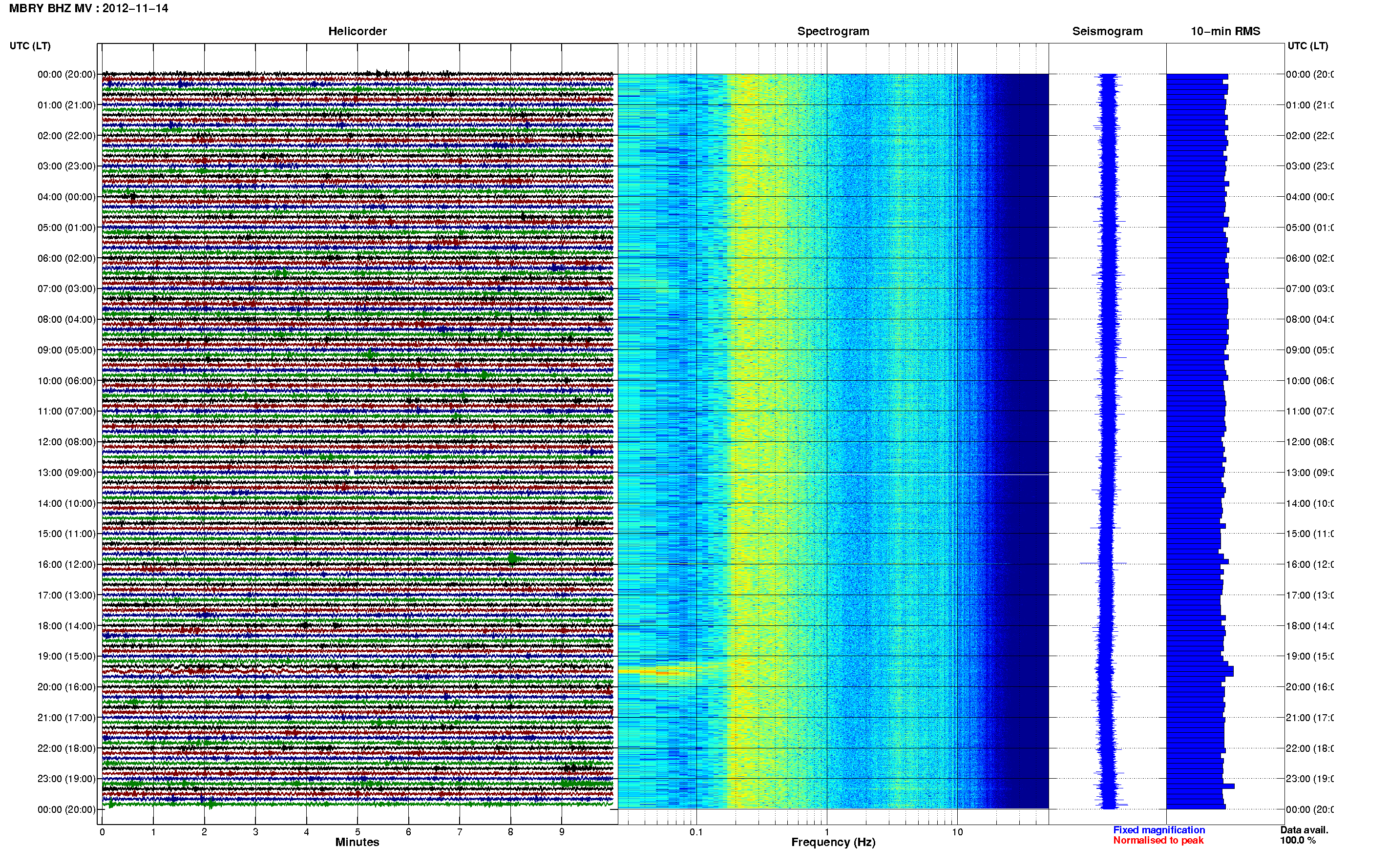
Task: Click the '9' minutes tick label
Action: [562, 832]
